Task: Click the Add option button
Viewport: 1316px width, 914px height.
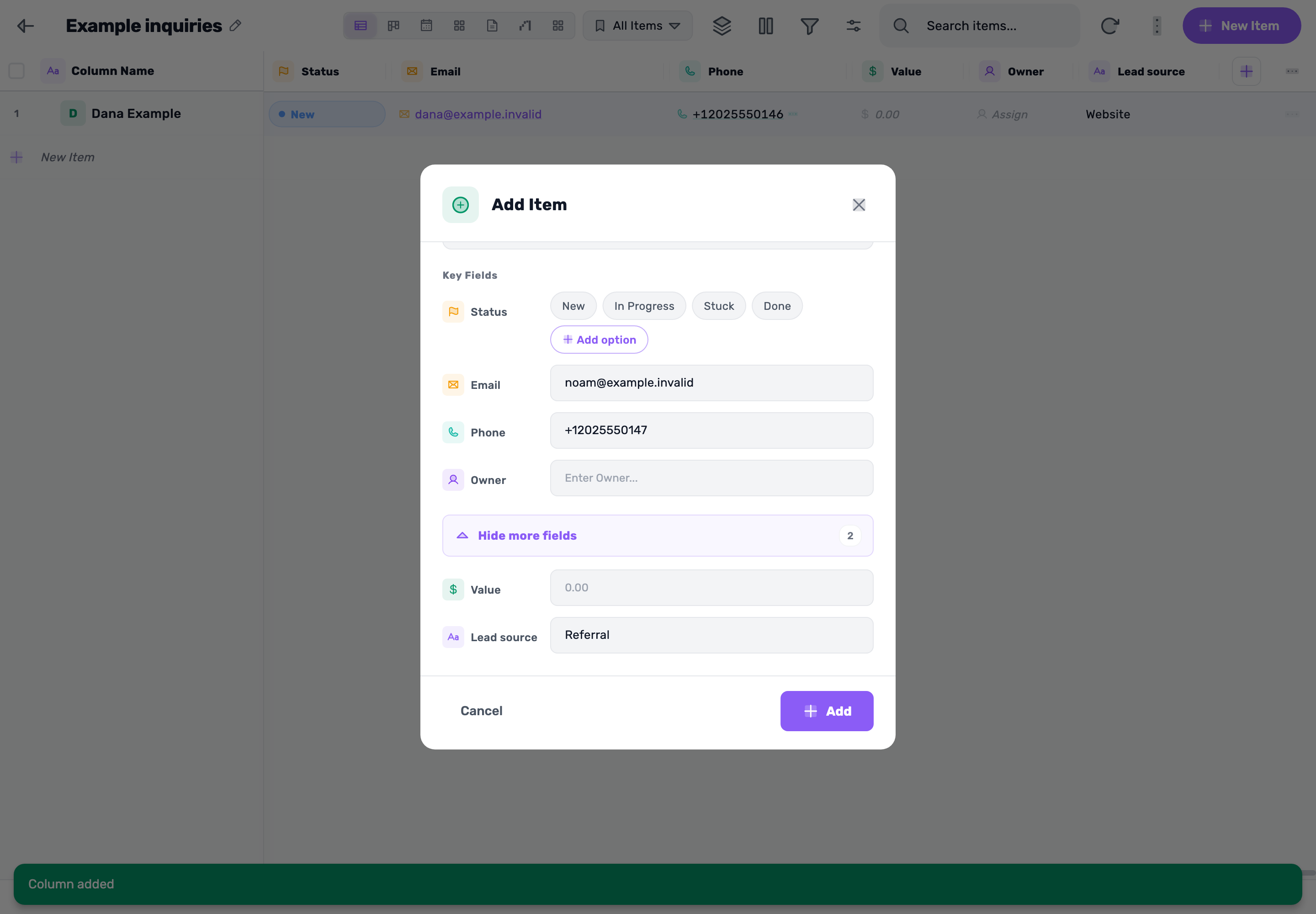Action: point(599,340)
